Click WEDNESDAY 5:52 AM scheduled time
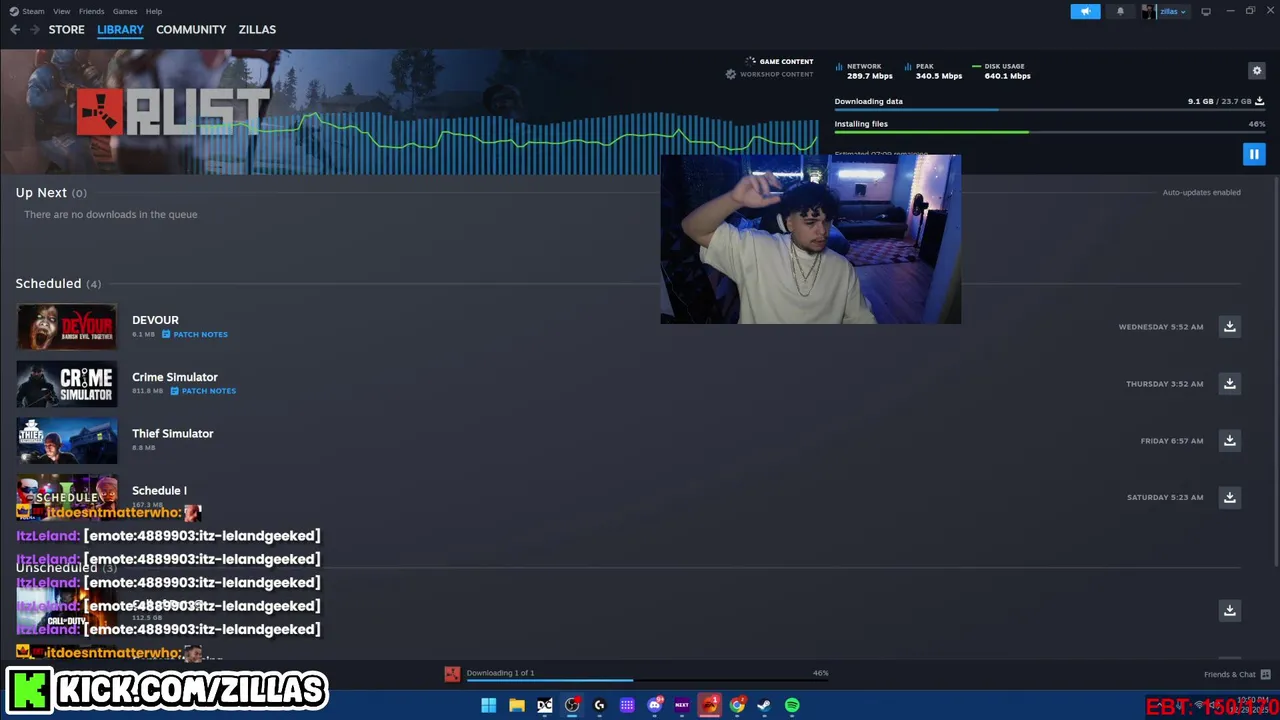Image resolution: width=1280 pixels, height=720 pixels. click(x=1161, y=327)
